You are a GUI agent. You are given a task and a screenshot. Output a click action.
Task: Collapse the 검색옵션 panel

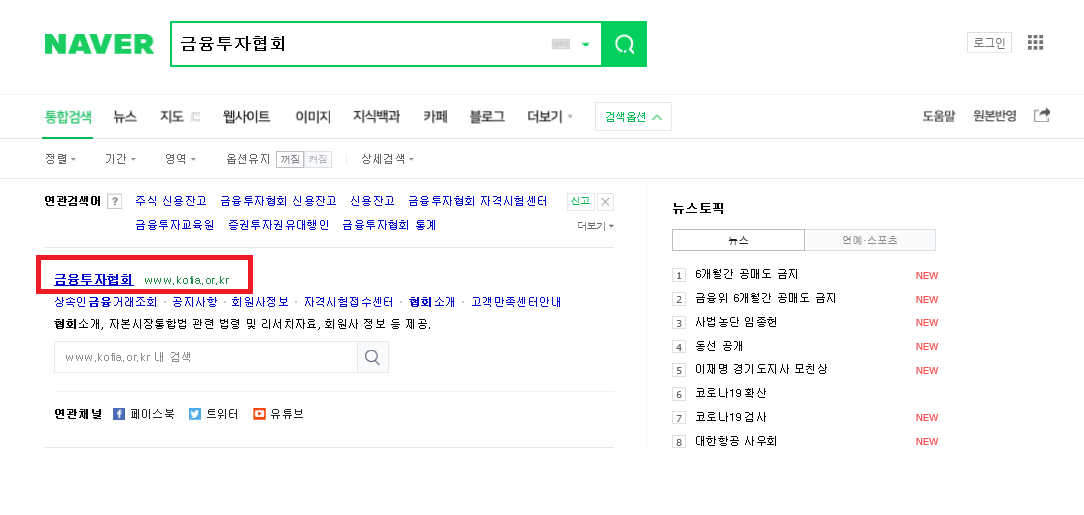(x=633, y=117)
